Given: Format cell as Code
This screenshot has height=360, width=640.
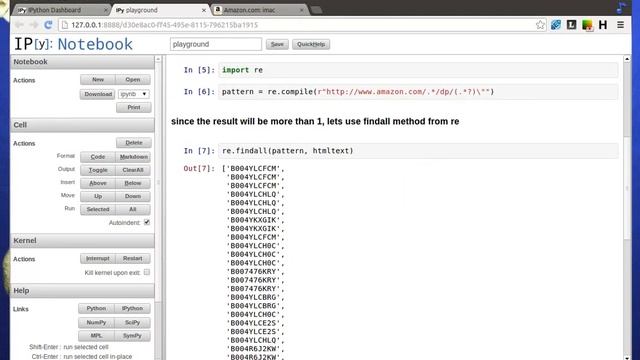Looking at the screenshot, I should click(x=98, y=157).
